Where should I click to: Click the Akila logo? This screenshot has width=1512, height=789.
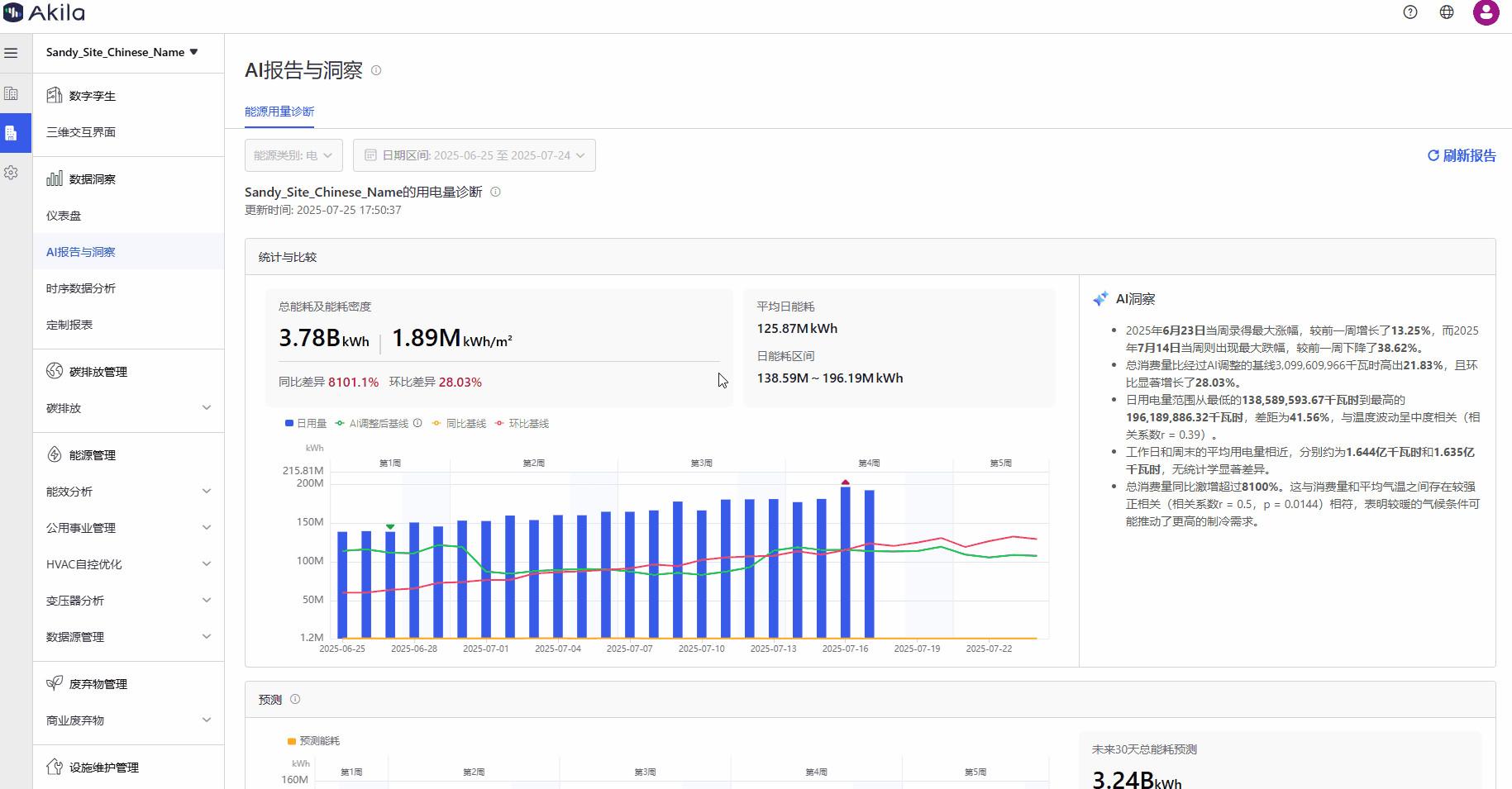[x=44, y=12]
